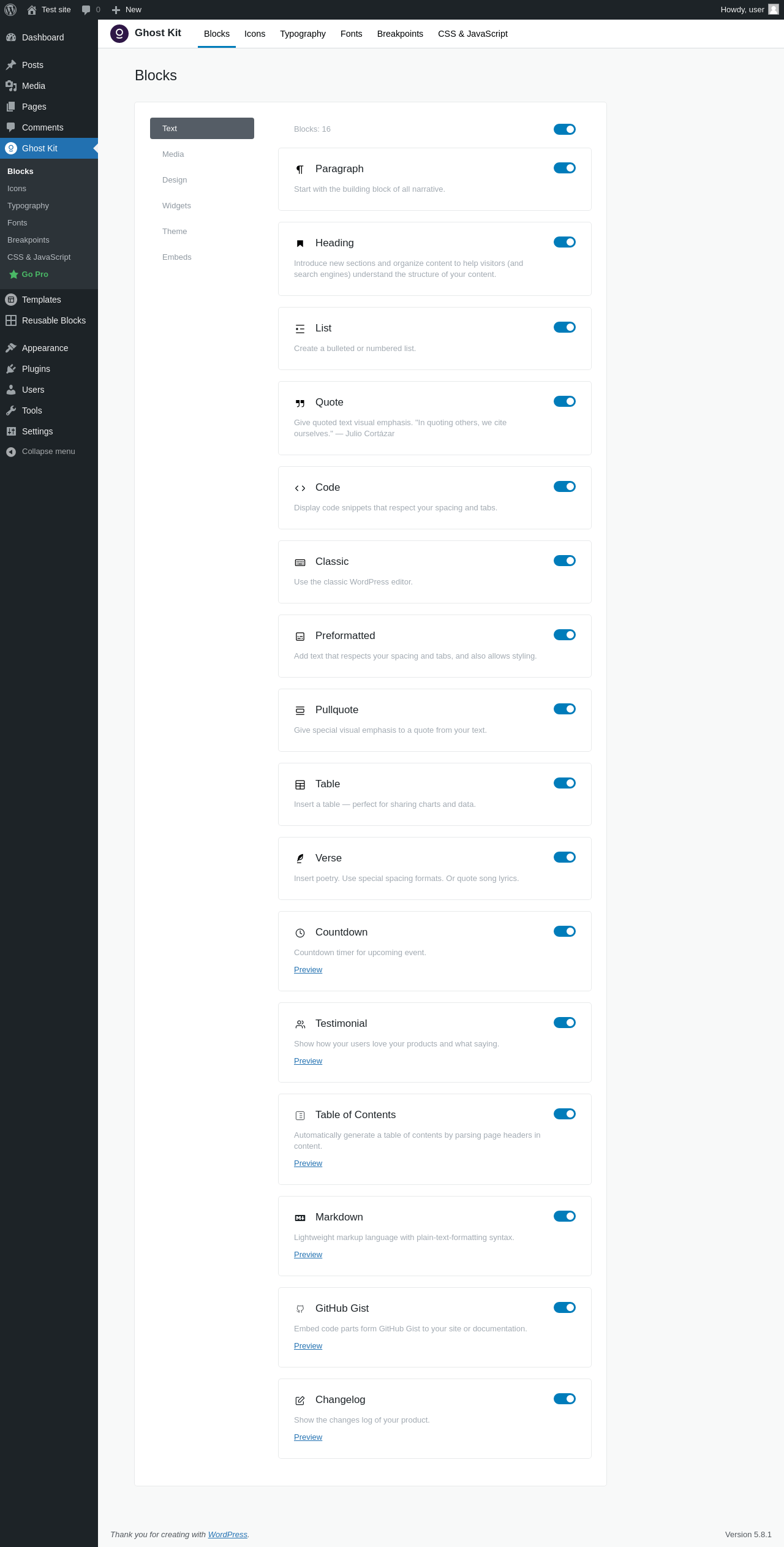Screen dimensions: 784x1547
Task: Open Countdown block Preview link
Action: click(308, 970)
